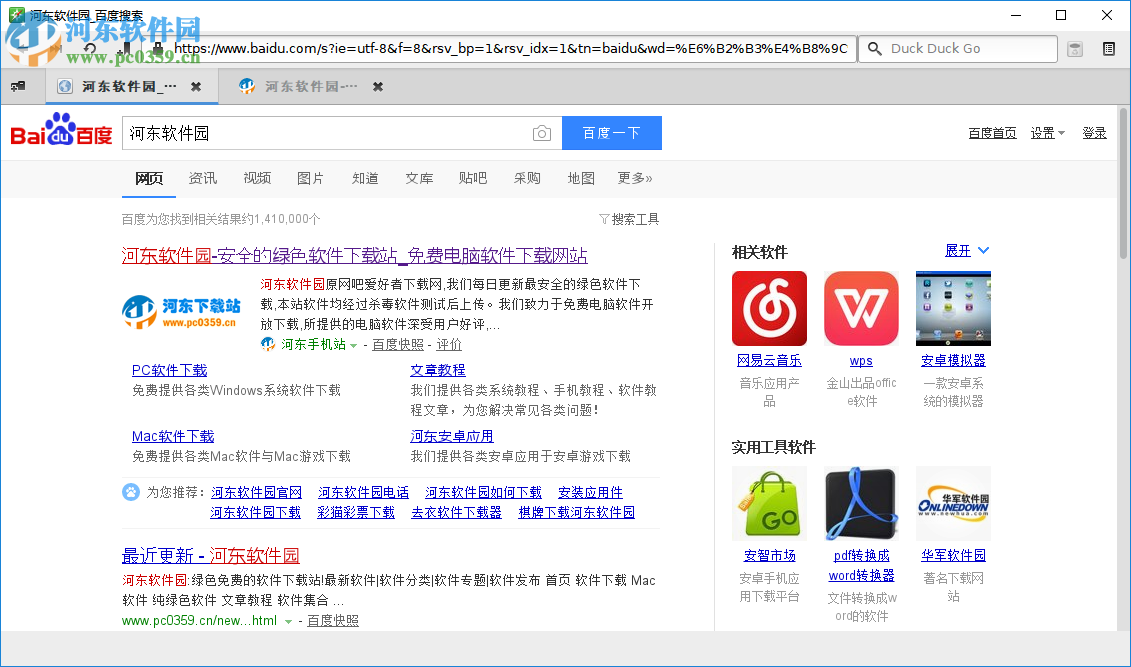1131x667 pixels.
Task: Click the magnifier in the Duck Duck Go field
Action: coord(874,48)
